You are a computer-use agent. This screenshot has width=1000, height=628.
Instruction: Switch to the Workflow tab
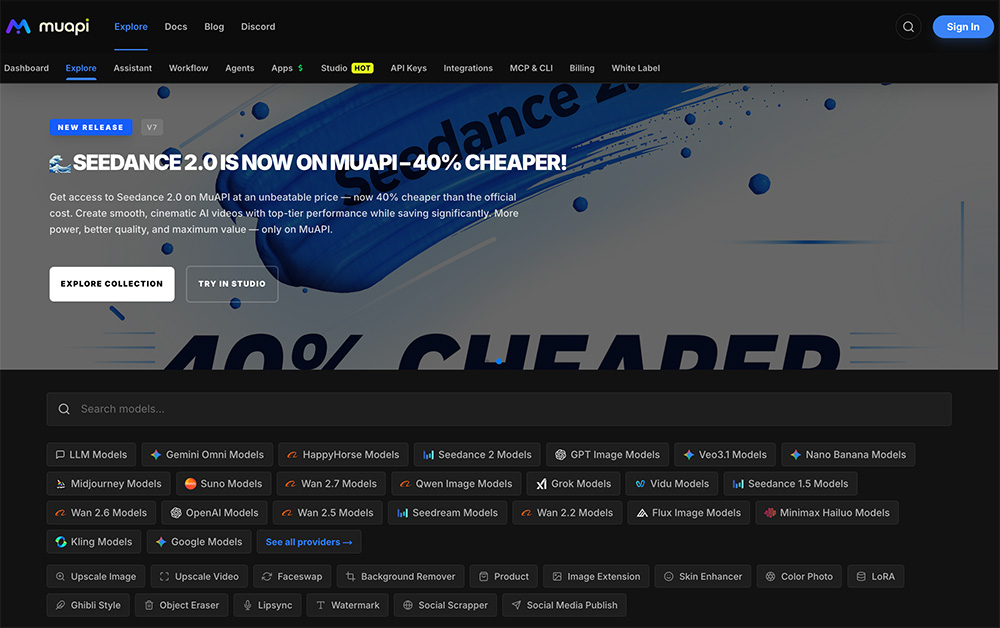tap(188, 68)
